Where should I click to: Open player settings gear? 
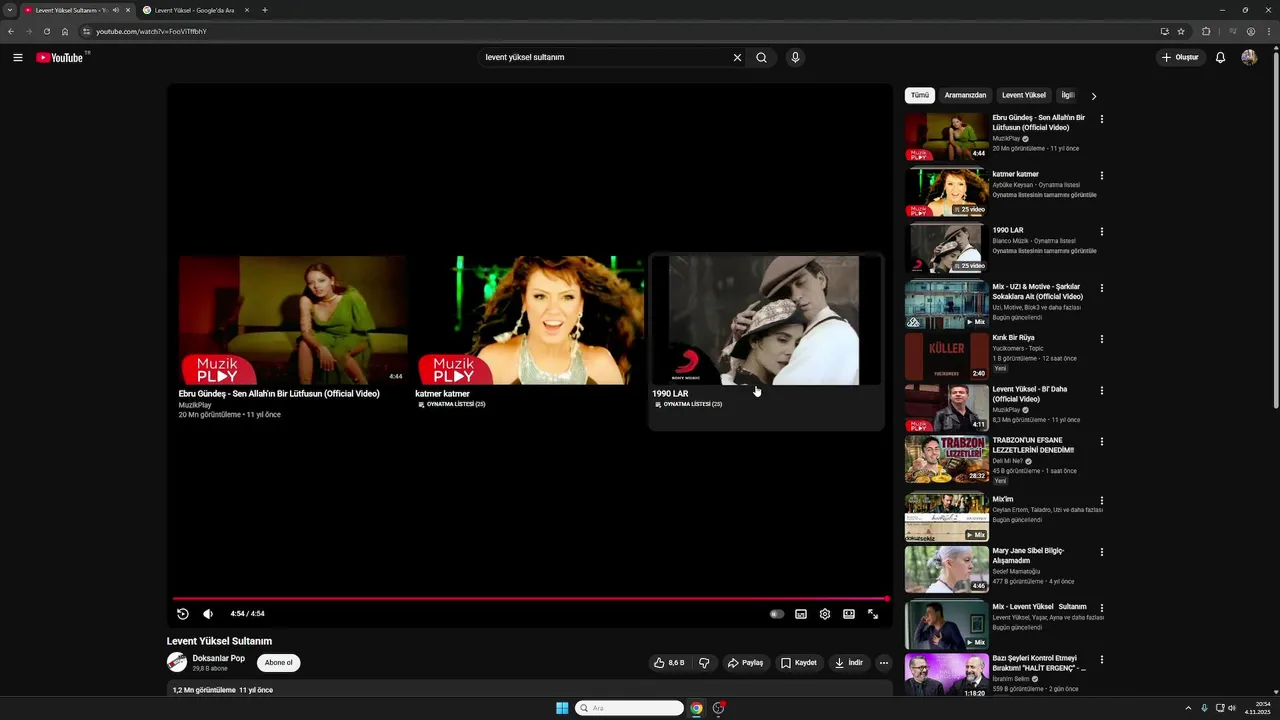coord(825,614)
